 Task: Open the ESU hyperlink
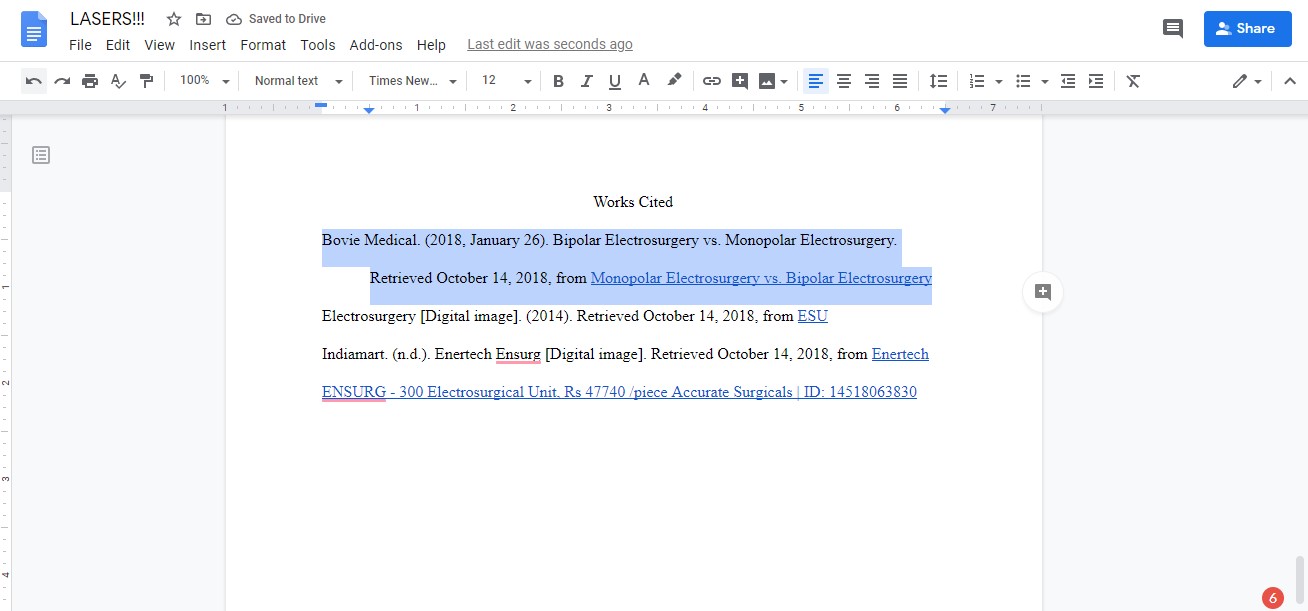click(812, 317)
